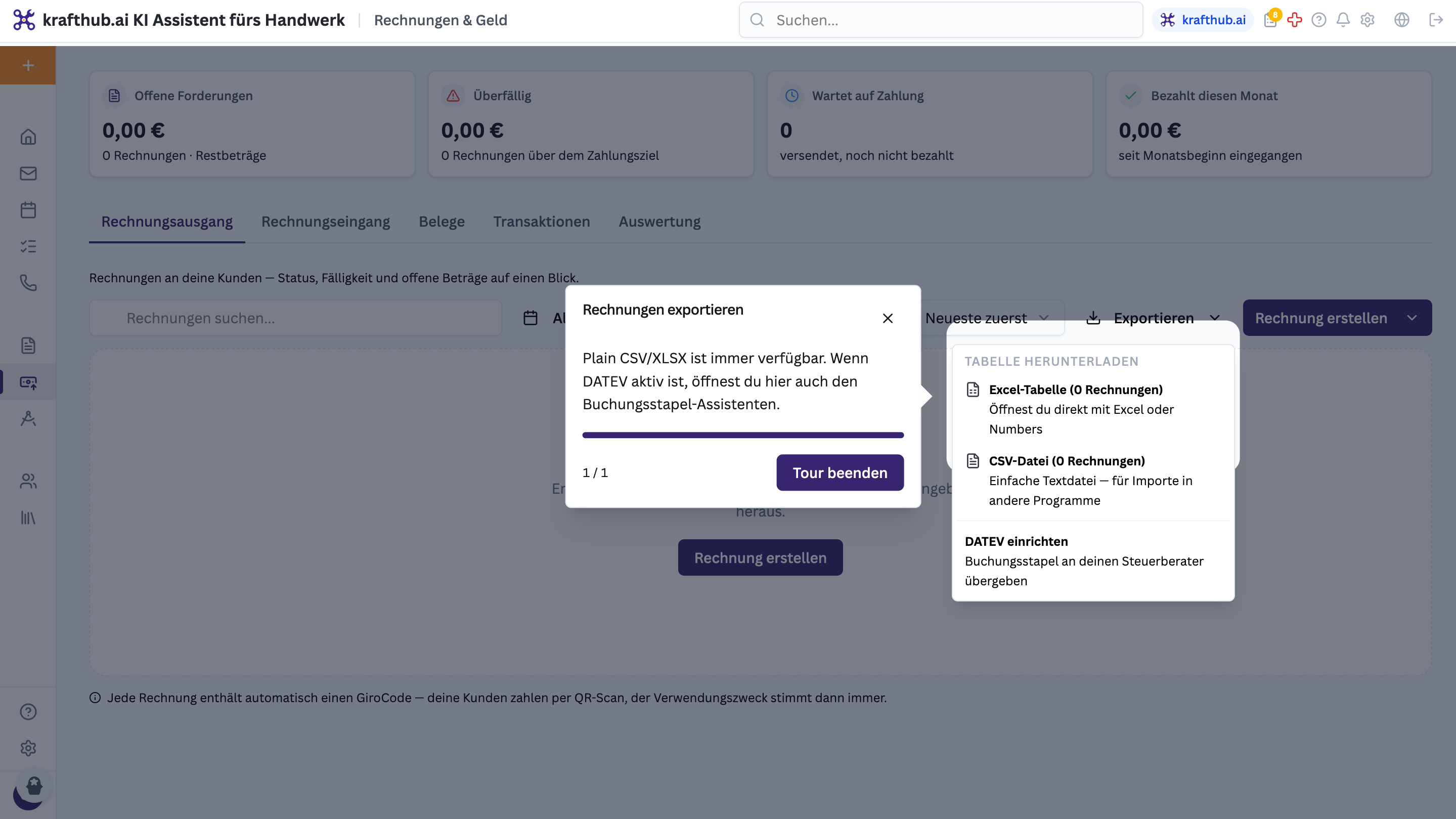This screenshot has height=819, width=1456.
Task: Select DATEV einrichten menu entry
Action: [x=1093, y=561]
